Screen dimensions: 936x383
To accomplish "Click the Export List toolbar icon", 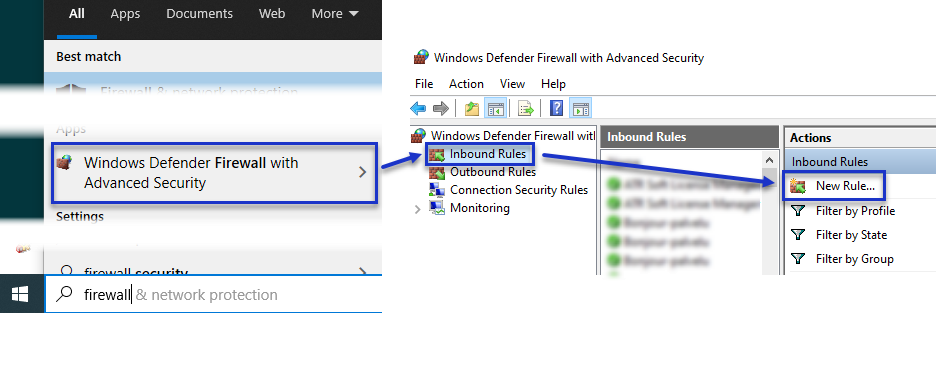I will point(525,109).
